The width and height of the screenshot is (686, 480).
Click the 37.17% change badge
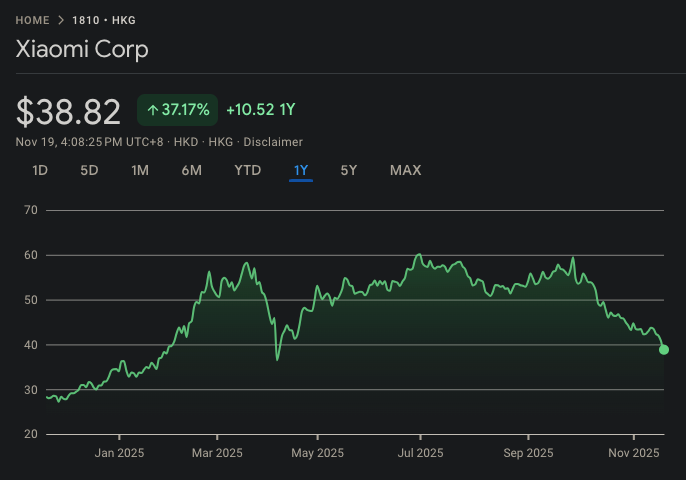[177, 110]
